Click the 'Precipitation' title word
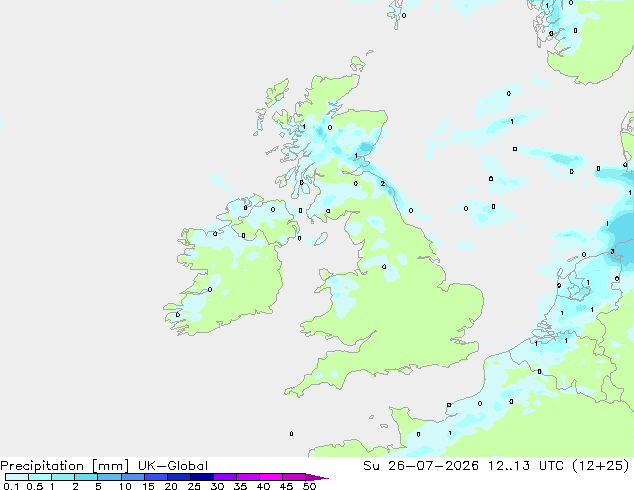Screen dimensions: 634x490 pos(42,466)
